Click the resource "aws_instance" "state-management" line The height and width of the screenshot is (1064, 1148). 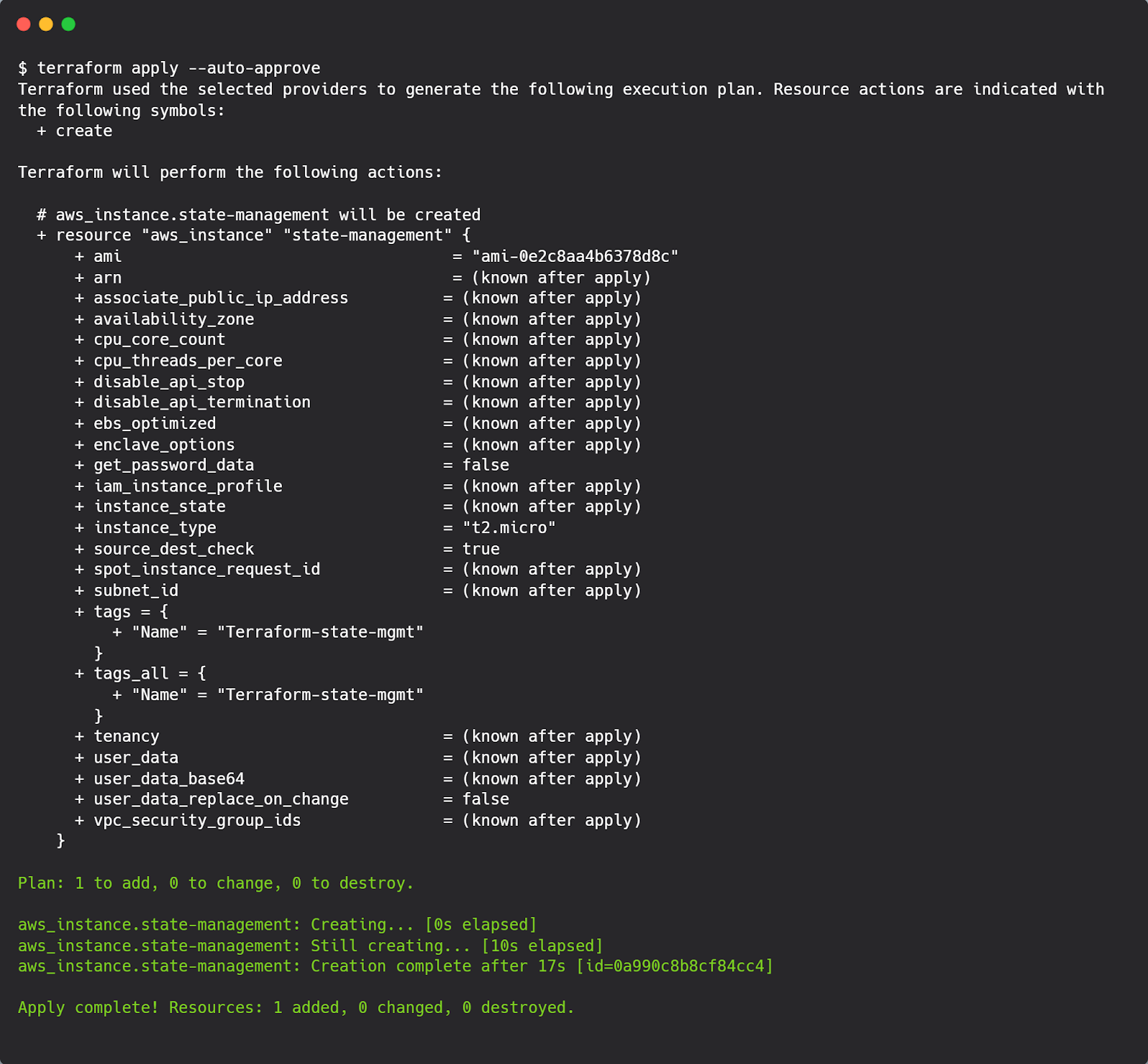coord(254,235)
